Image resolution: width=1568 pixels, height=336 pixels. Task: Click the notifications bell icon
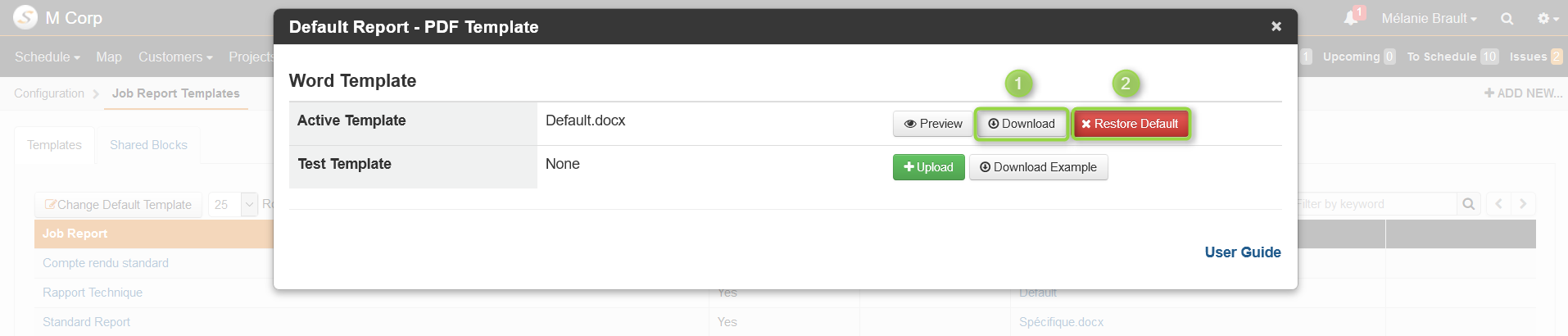coord(1351,18)
